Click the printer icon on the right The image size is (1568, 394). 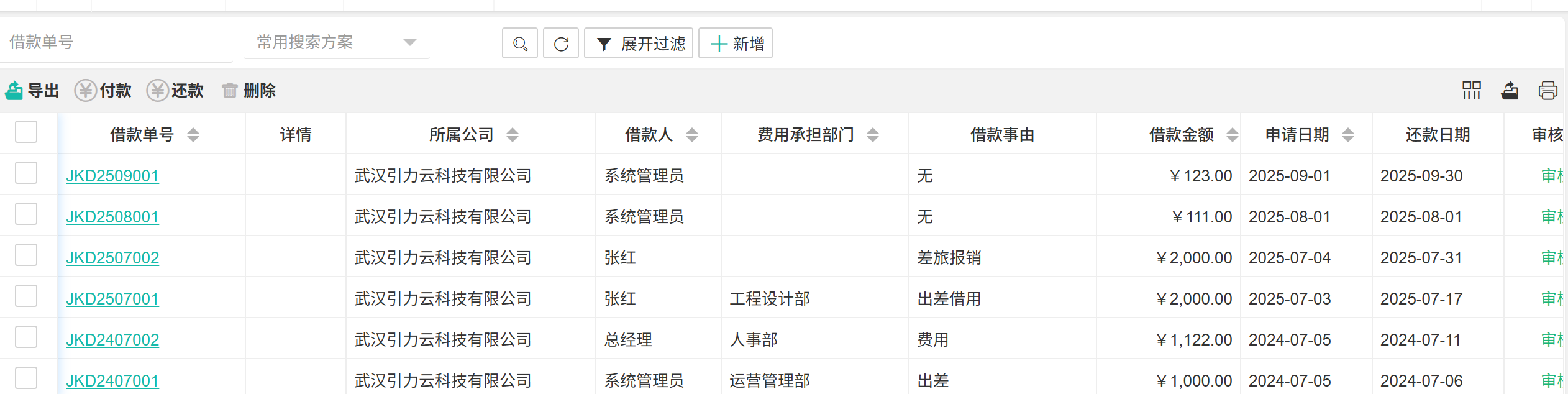(x=1547, y=91)
